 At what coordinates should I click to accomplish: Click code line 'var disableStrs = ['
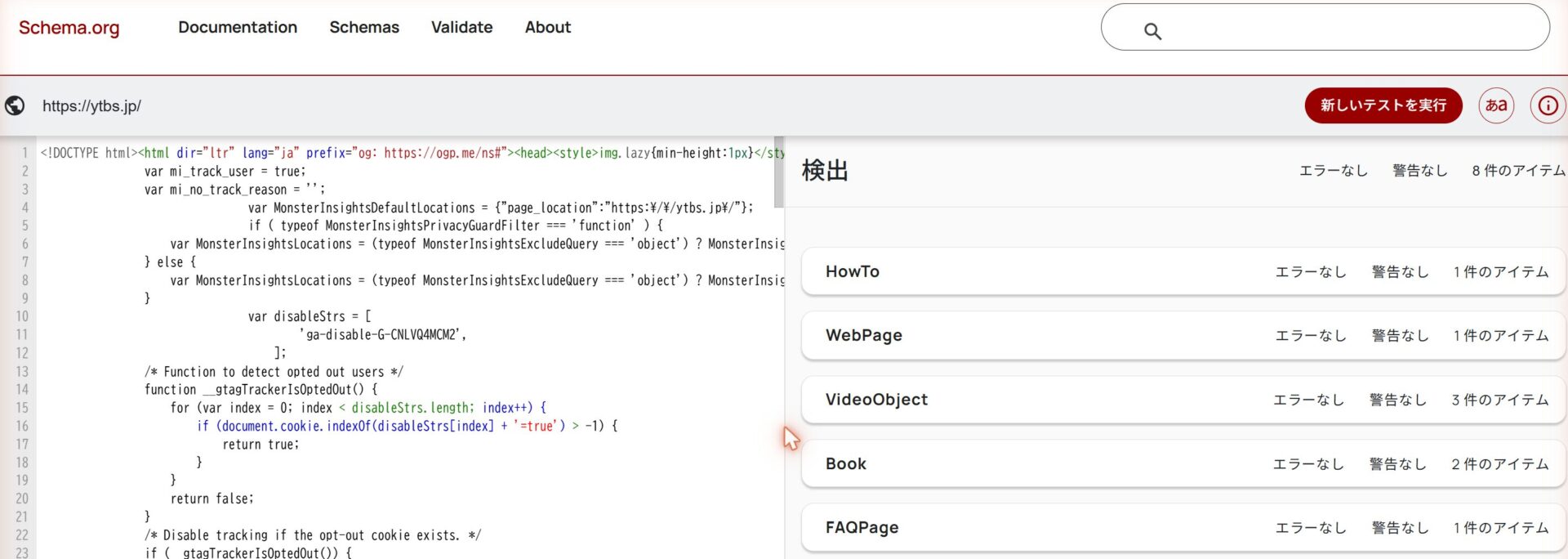point(310,316)
